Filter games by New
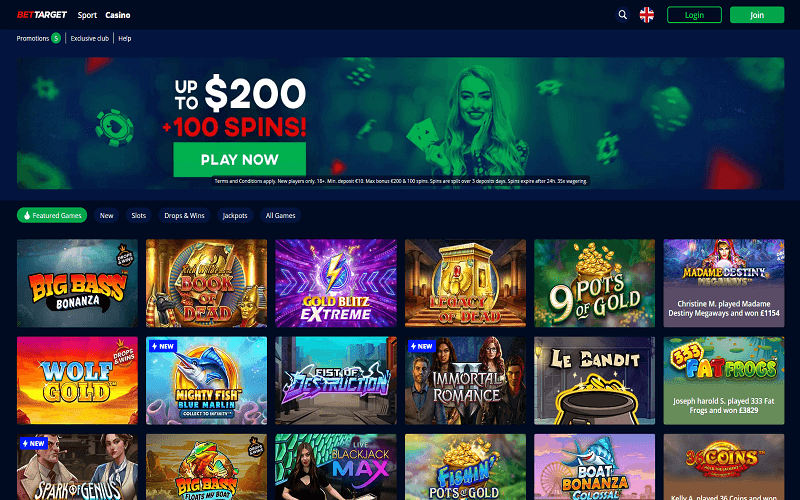This screenshot has height=500, width=800. 107,215
